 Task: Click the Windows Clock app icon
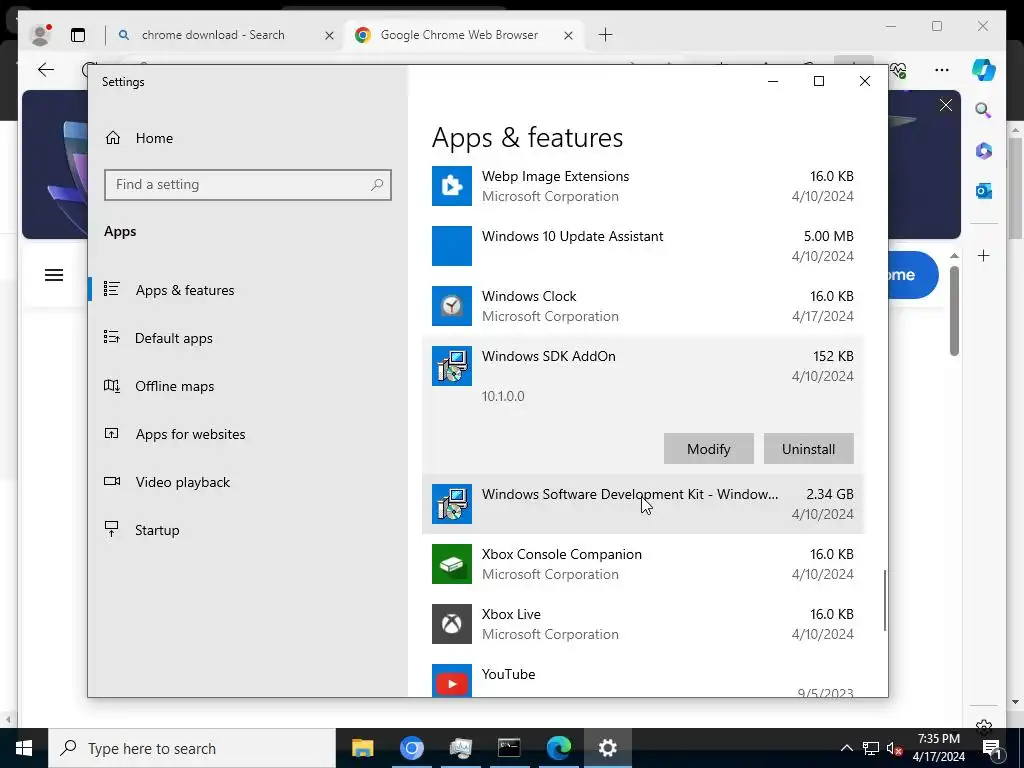click(451, 306)
